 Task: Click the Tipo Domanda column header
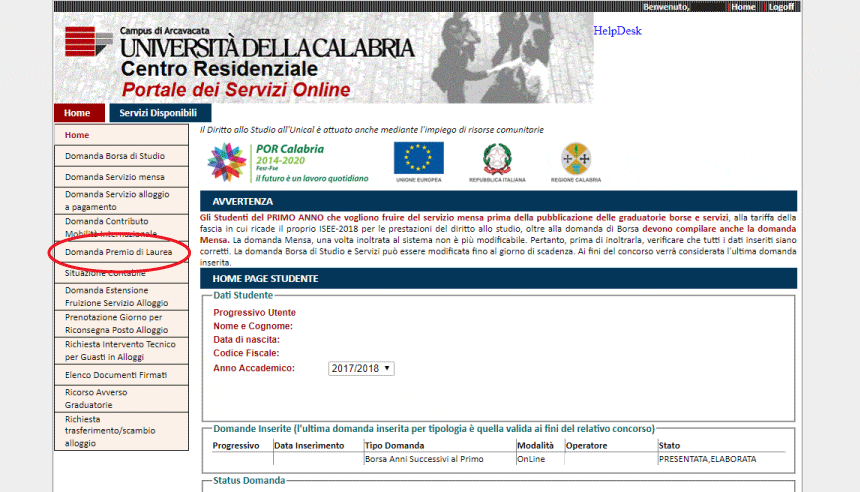(x=394, y=445)
